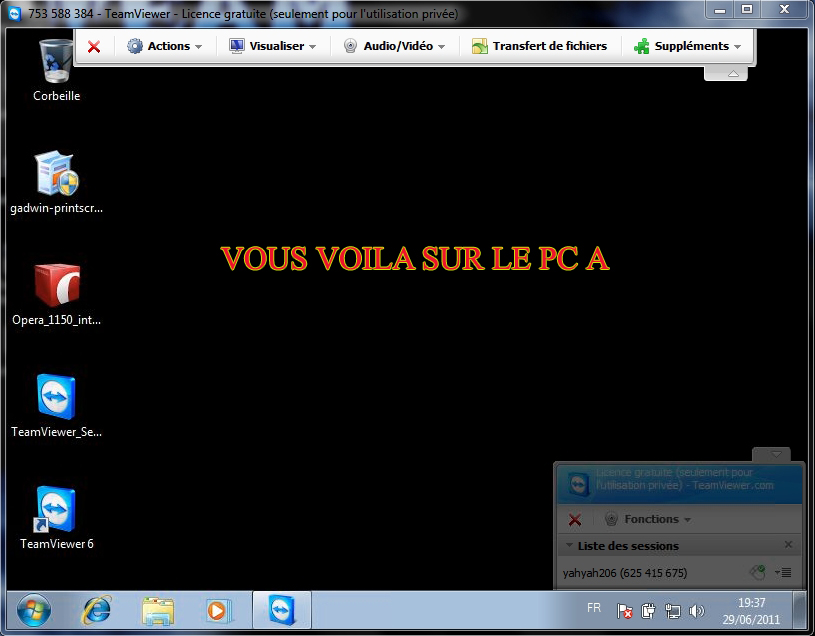The height and width of the screenshot is (636, 815).
Task: Collapse the Liste des sessions section
Action: [569, 546]
